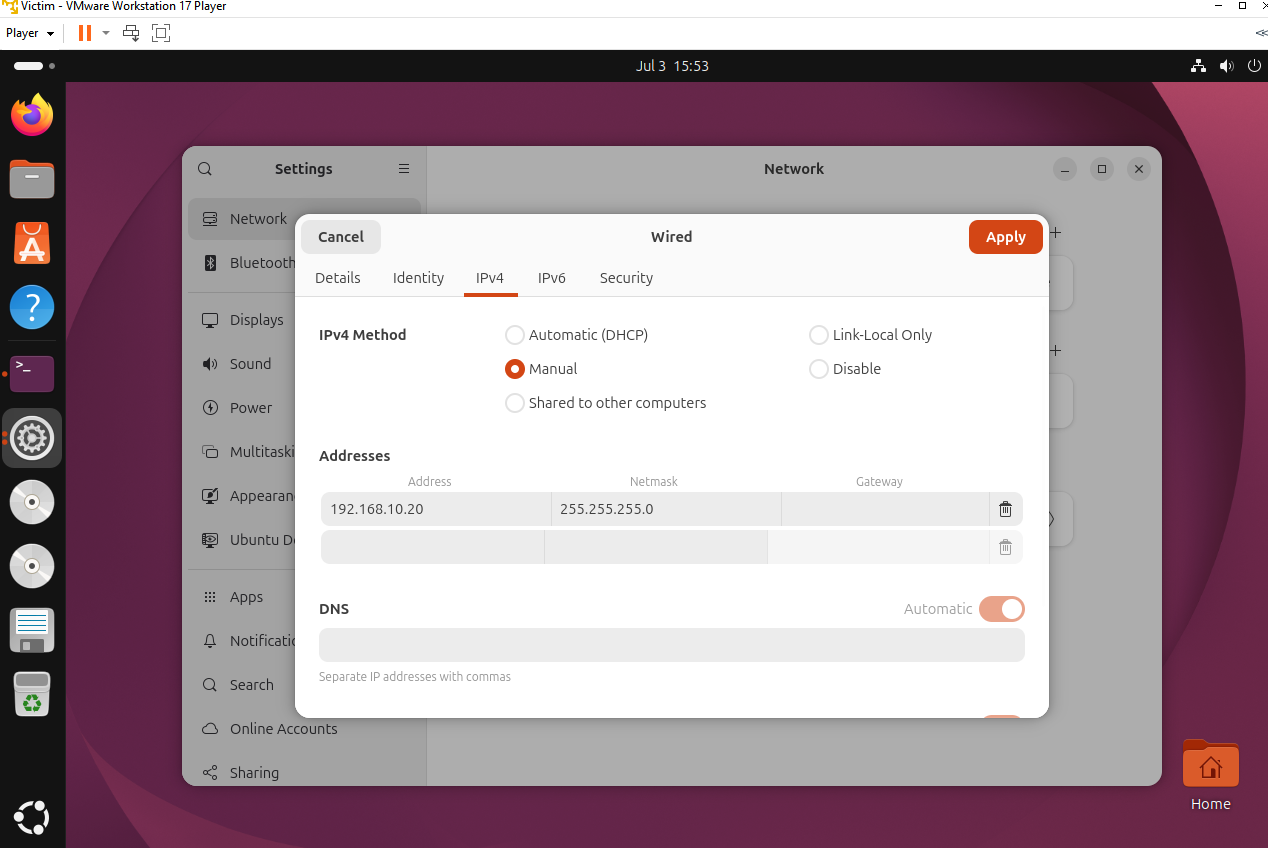Open Firefox from the dock
The height and width of the screenshot is (848, 1268).
tap(32, 115)
